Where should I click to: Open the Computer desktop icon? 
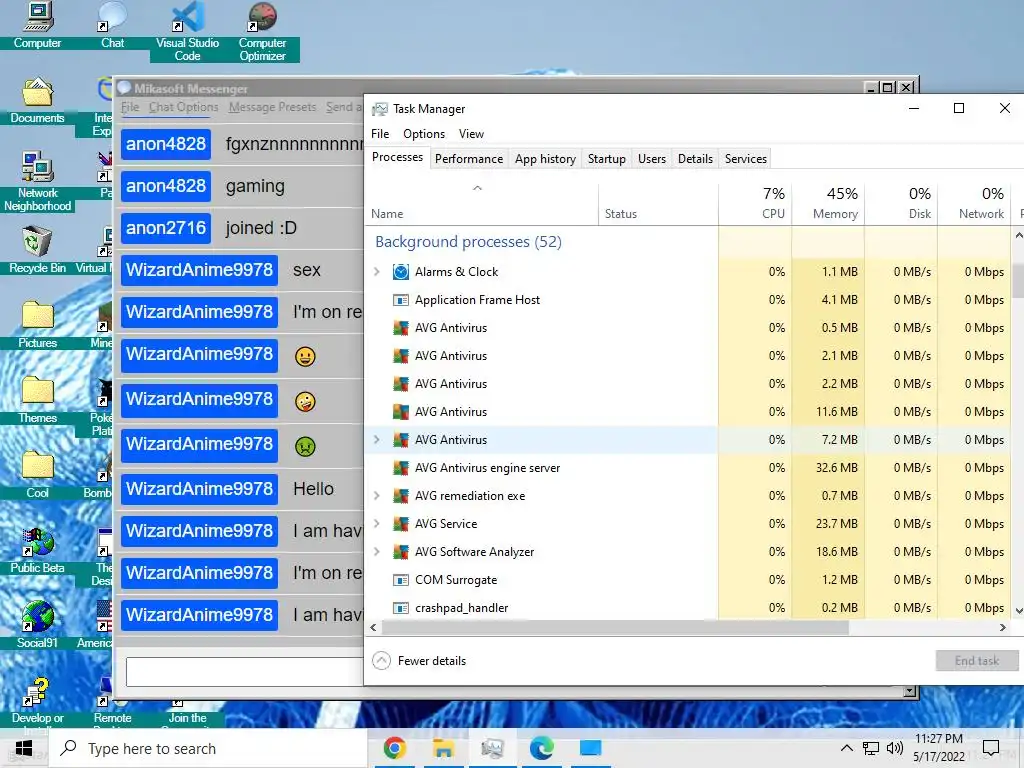click(37, 25)
